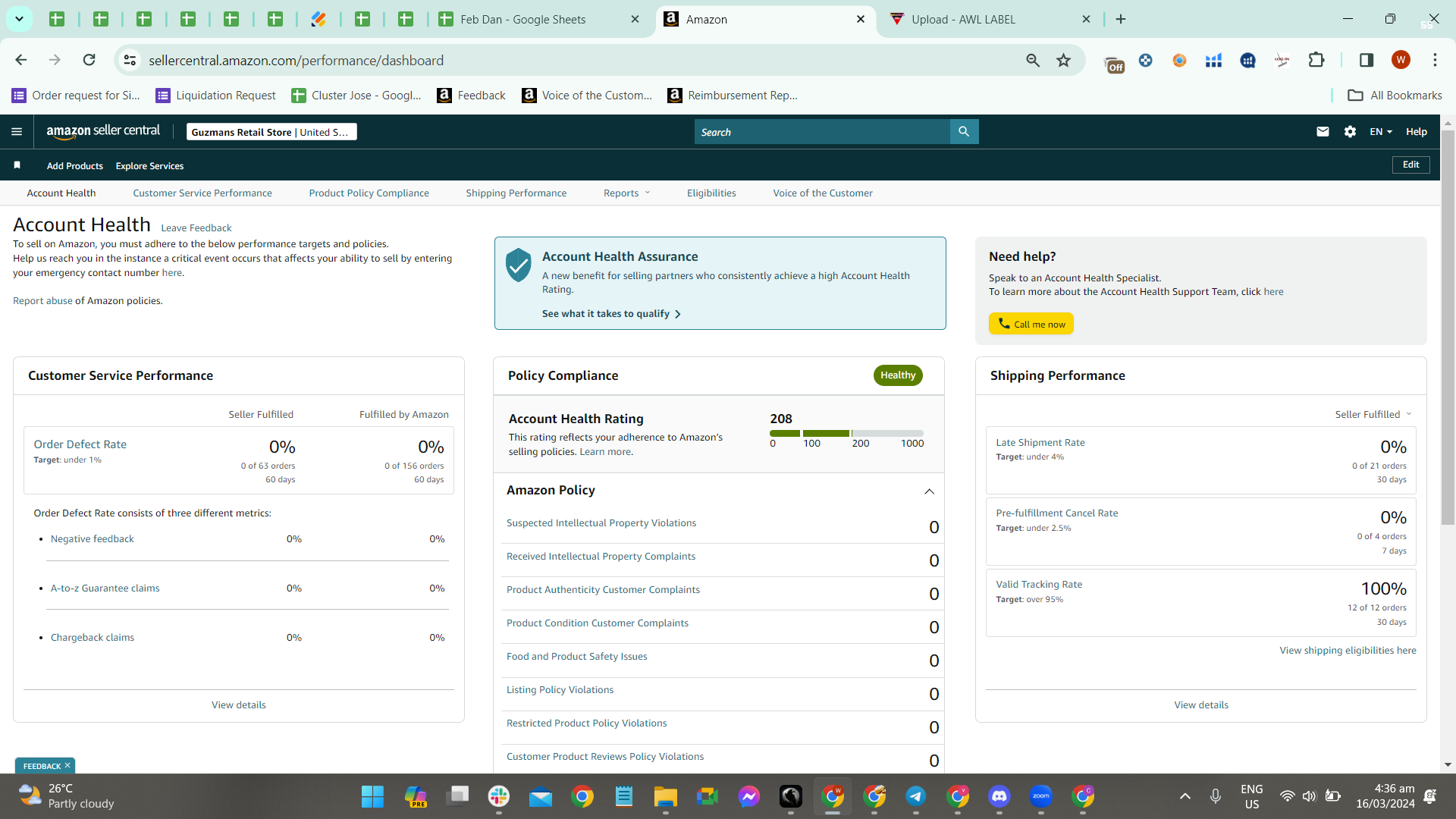Click the Call me now button
Viewport: 1456px width, 819px height.
pos(1031,324)
